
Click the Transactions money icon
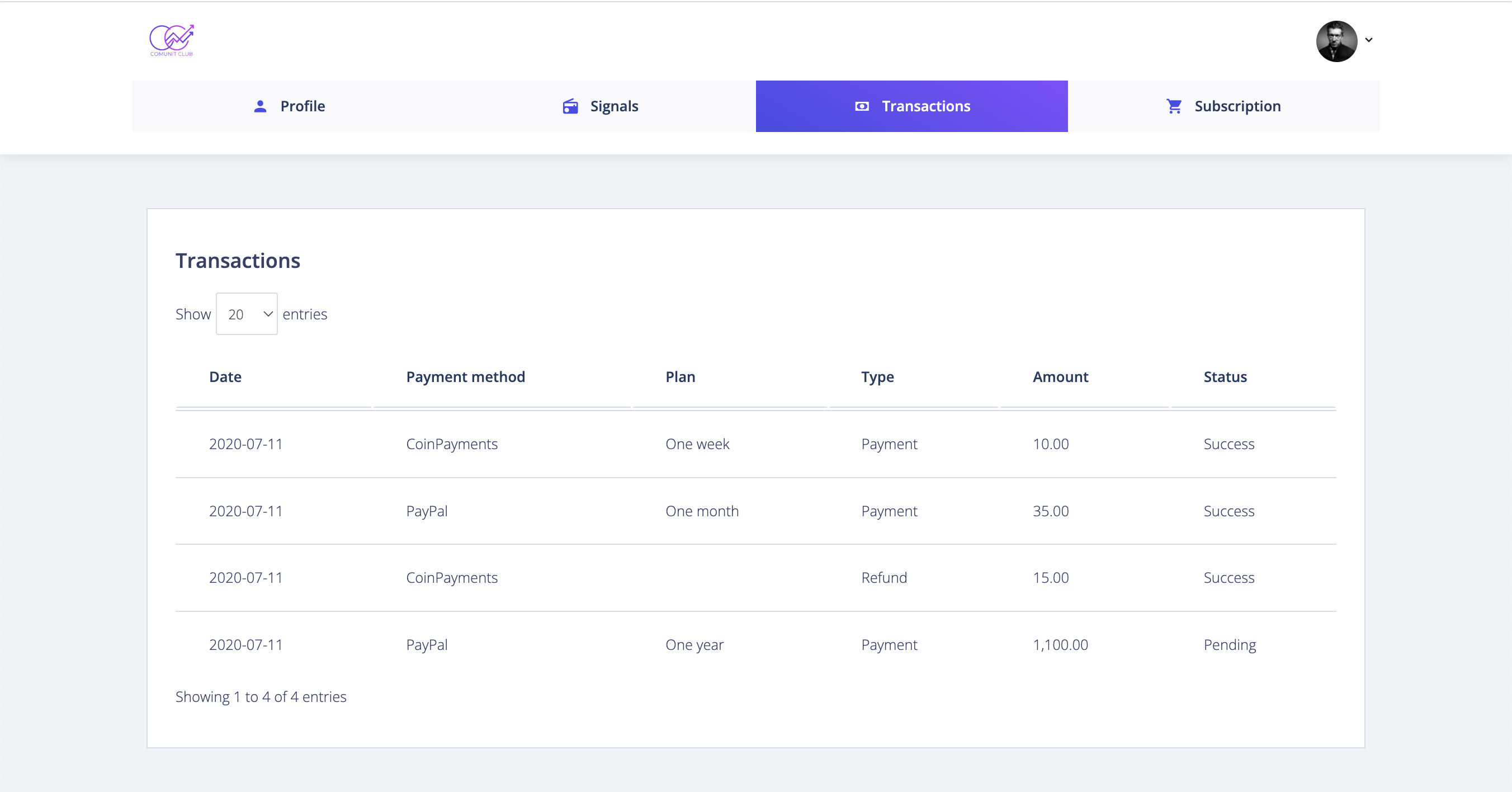tap(862, 106)
